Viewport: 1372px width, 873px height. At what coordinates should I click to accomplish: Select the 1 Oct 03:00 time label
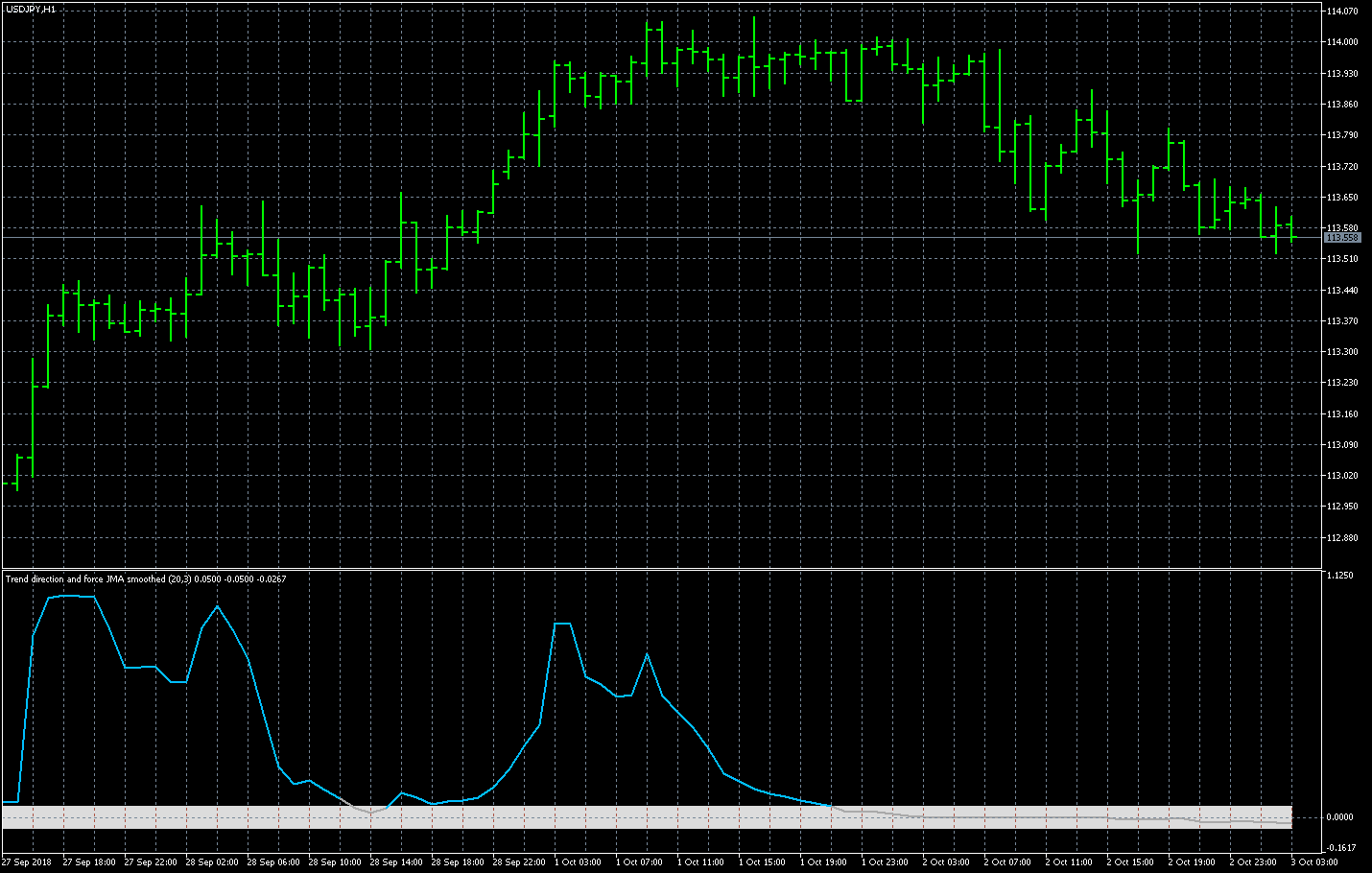[578, 861]
